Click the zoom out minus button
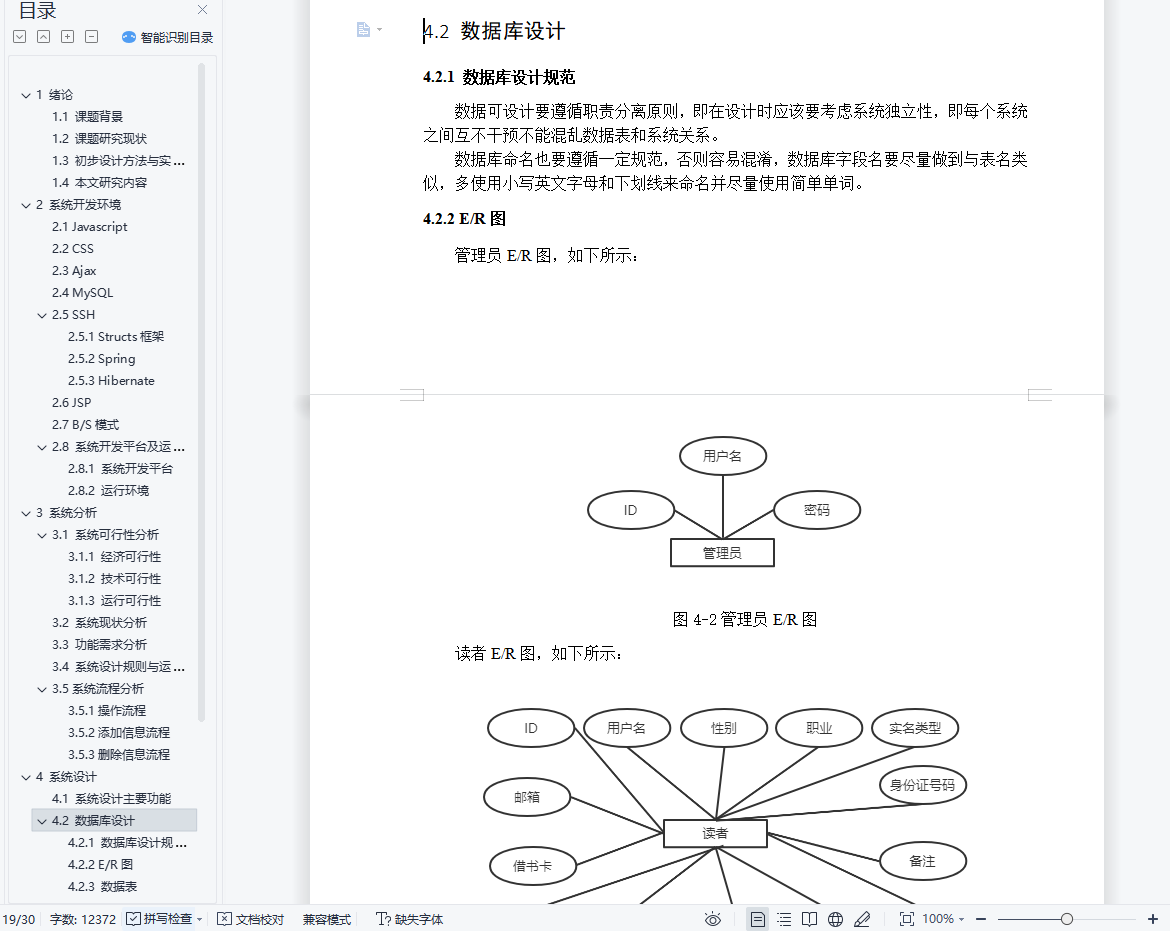Viewport: 1170px width, 931px height. click(981, 919)
